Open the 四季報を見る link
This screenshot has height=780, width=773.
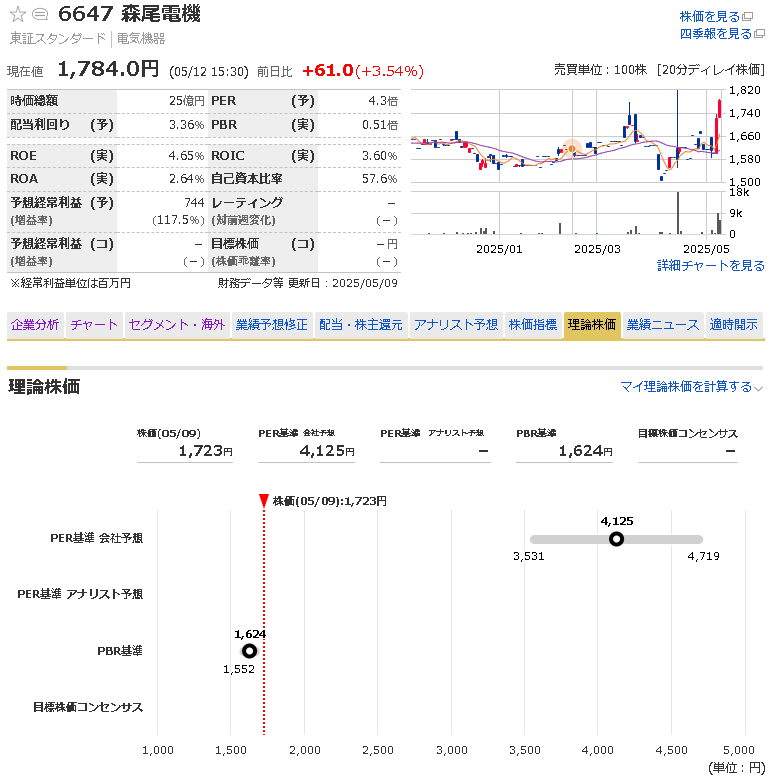pos(715,34)
